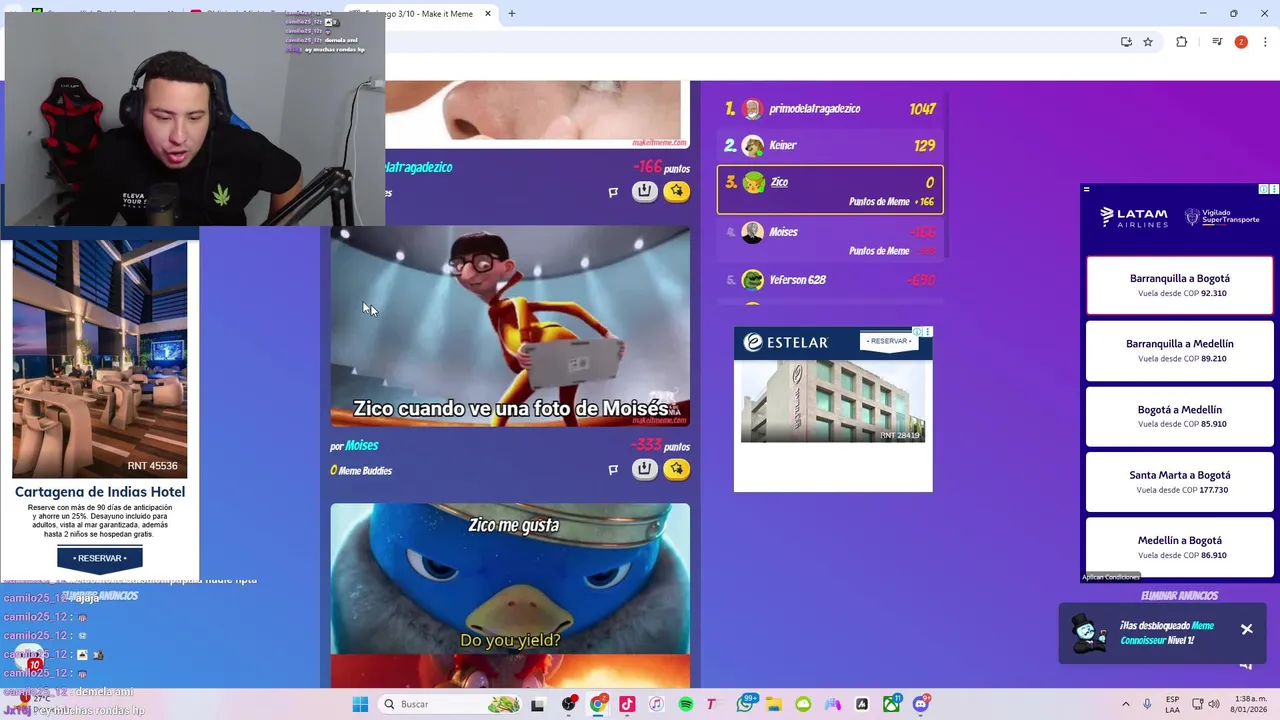Click Zico's name in the leaderboard
Screen dimensions: 1280x720
point(780,182)
